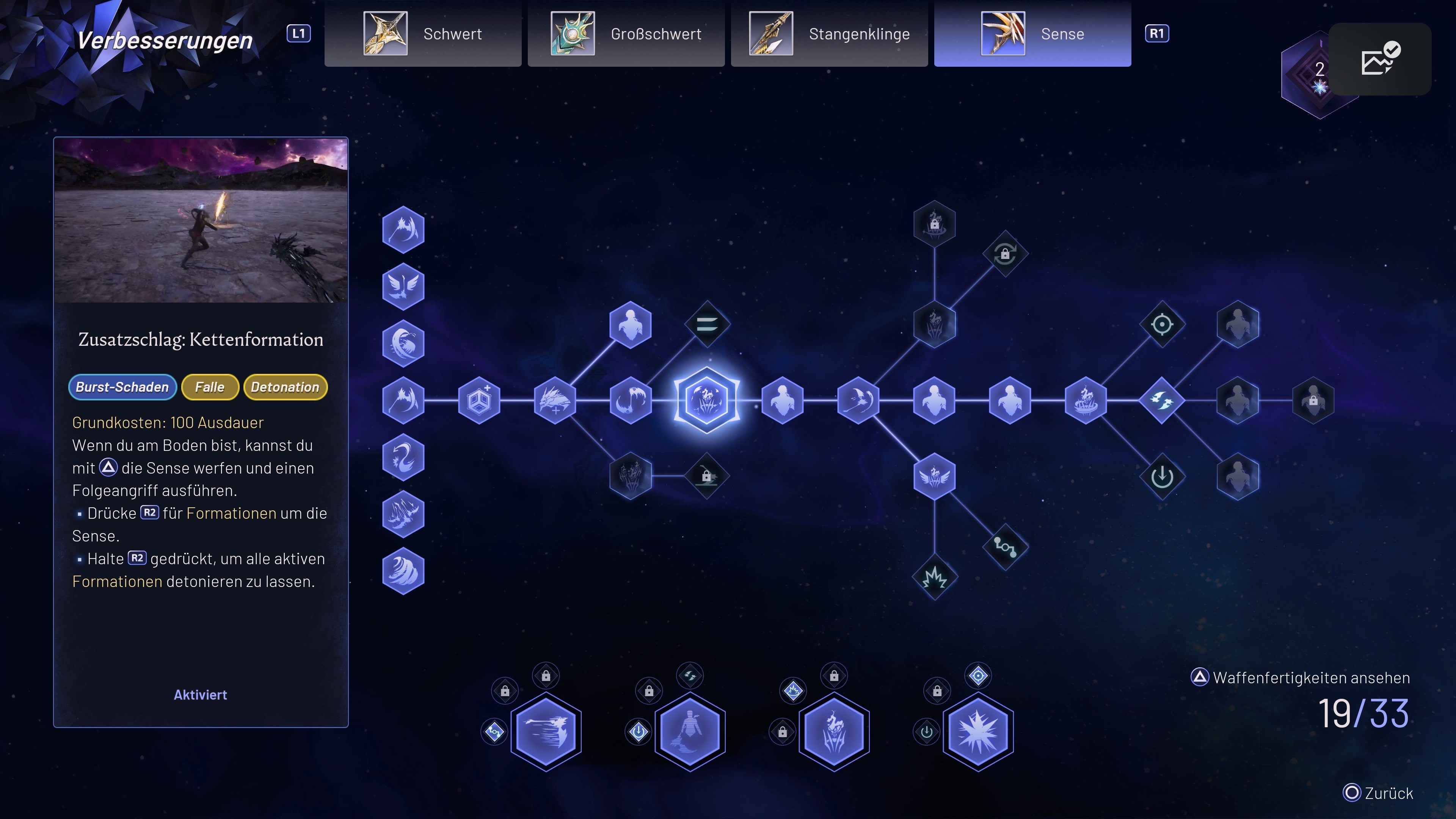Click the skill preview video thumbnail
1456x819 pixels.
(x=201, y=220)
